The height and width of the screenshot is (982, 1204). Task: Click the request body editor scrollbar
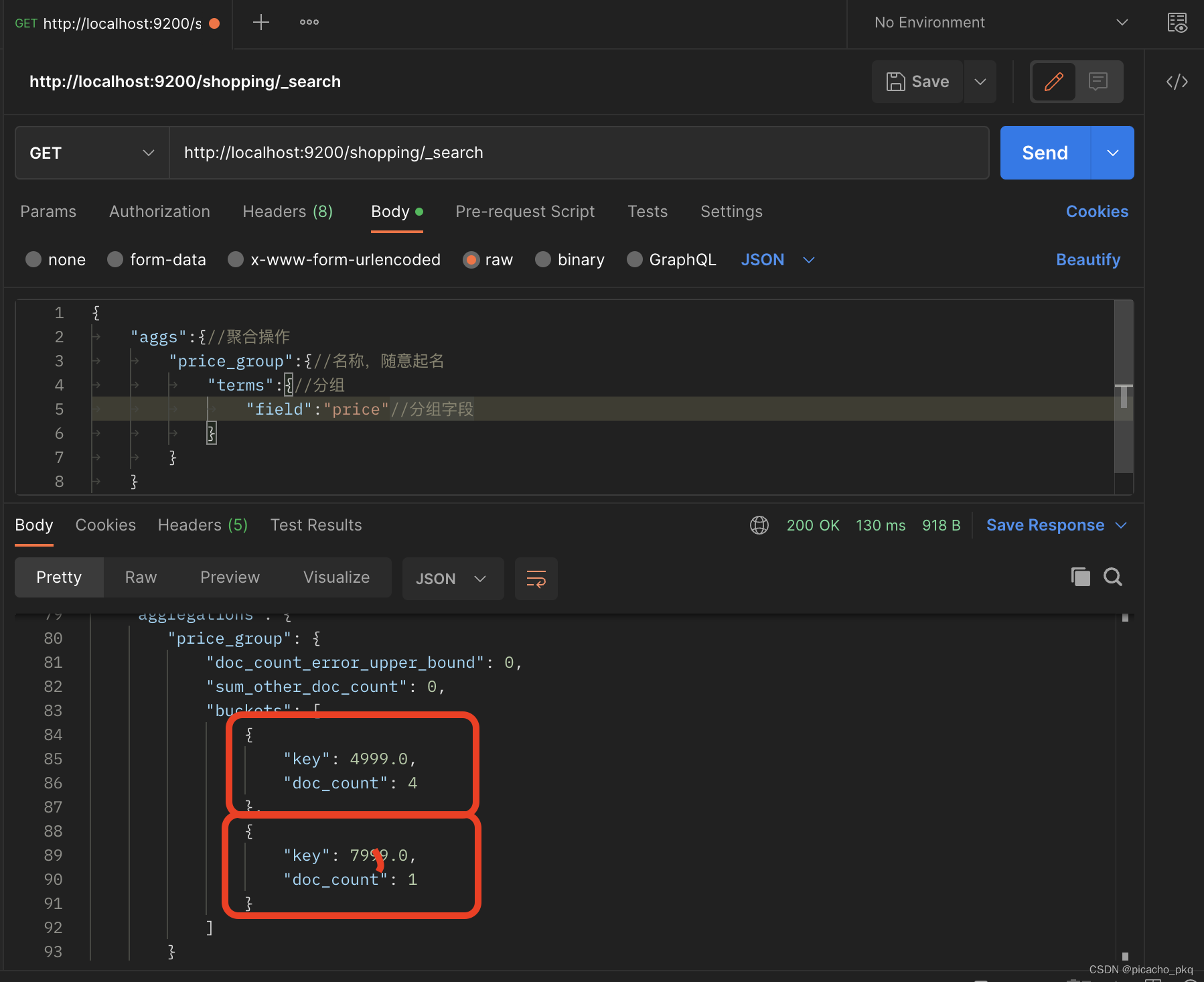[x=1124, y=386]
